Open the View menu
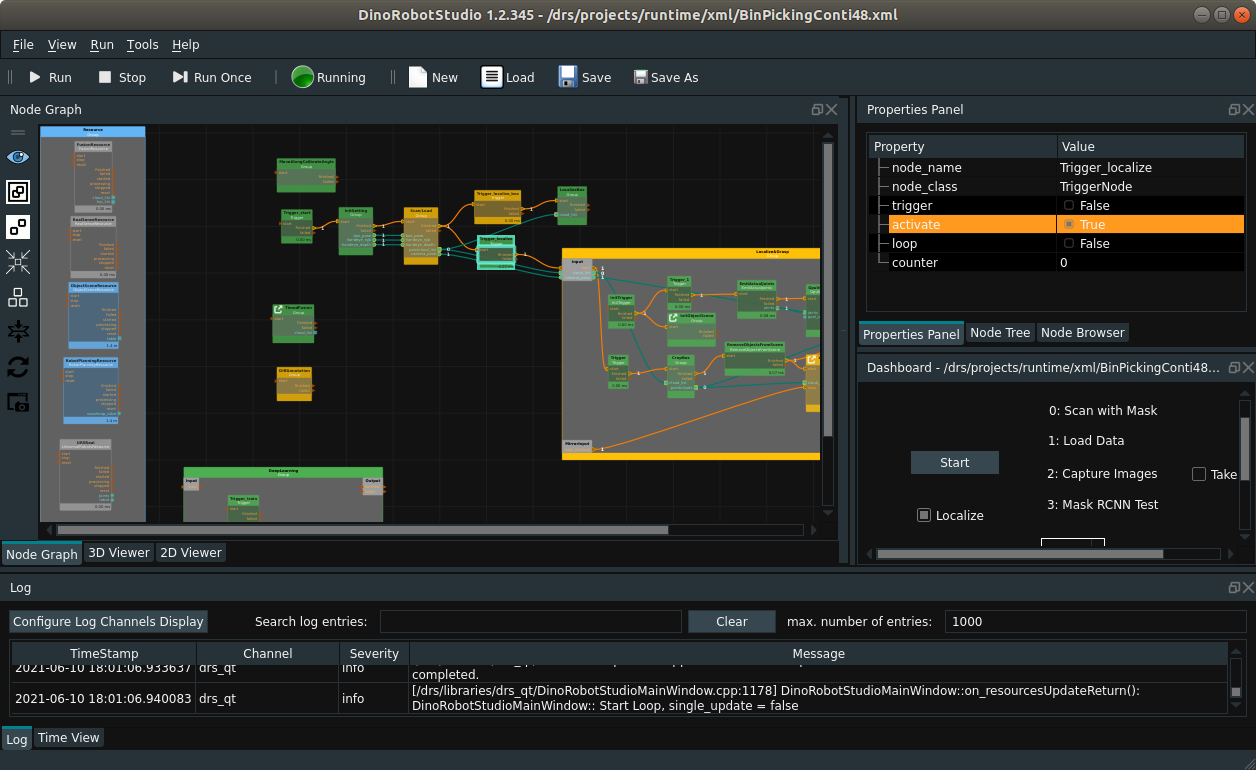Viewport: 1256px width, 770px height. [x=62, y=45]
